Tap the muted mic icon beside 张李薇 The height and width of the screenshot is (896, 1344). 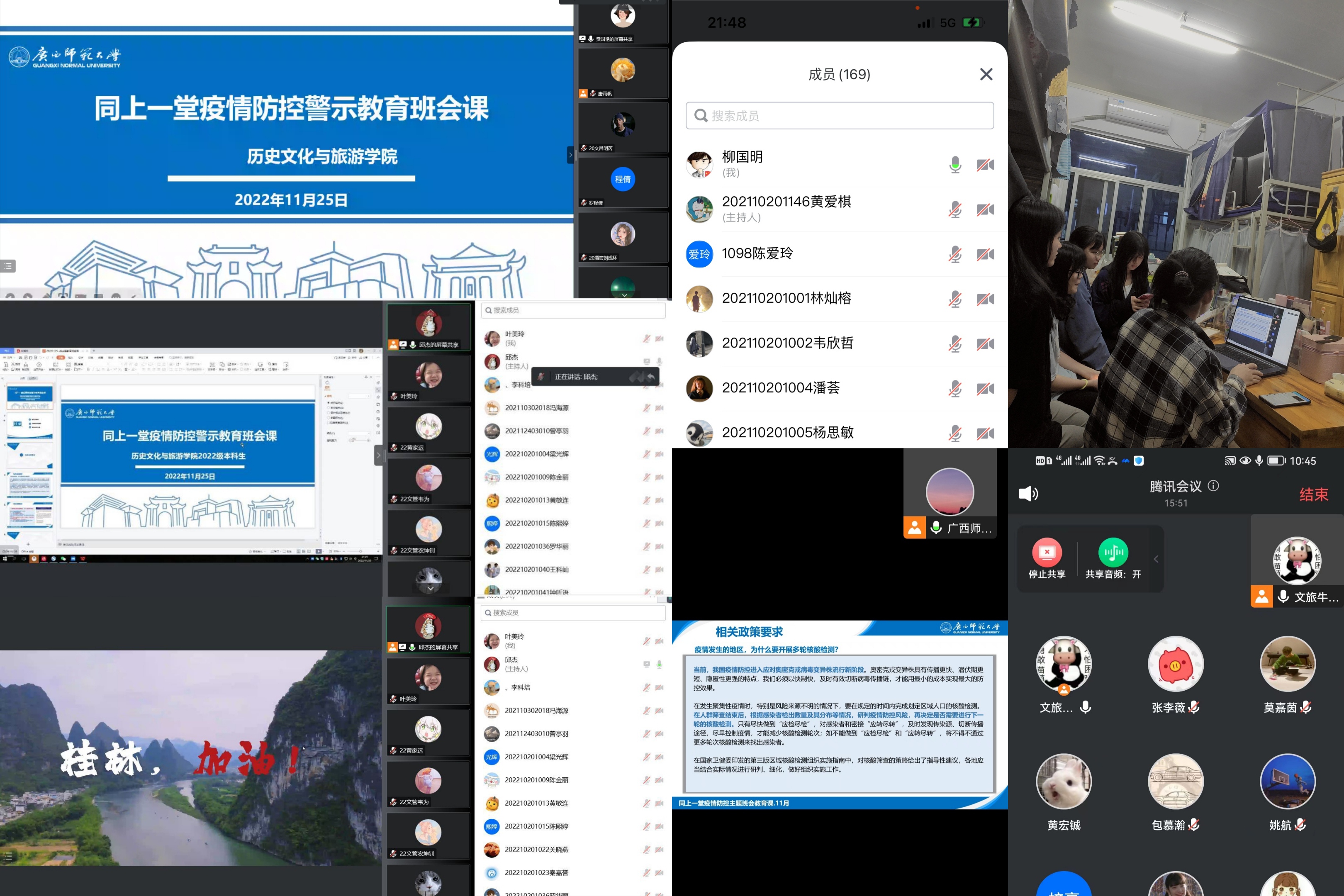point(1194,707)
